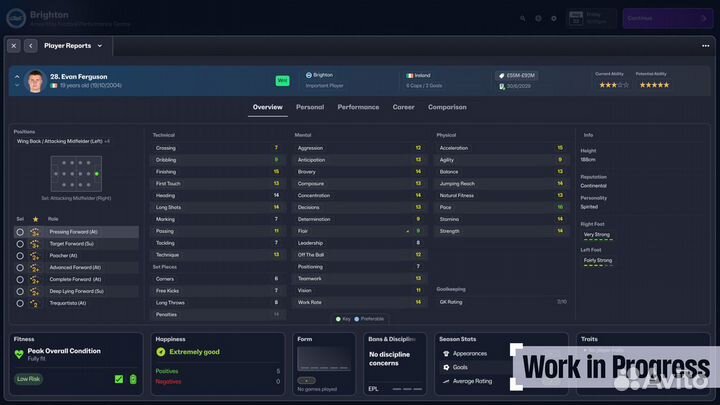Go to previous player with up chevron
This screenshot has height=405, width=720.
17,77
